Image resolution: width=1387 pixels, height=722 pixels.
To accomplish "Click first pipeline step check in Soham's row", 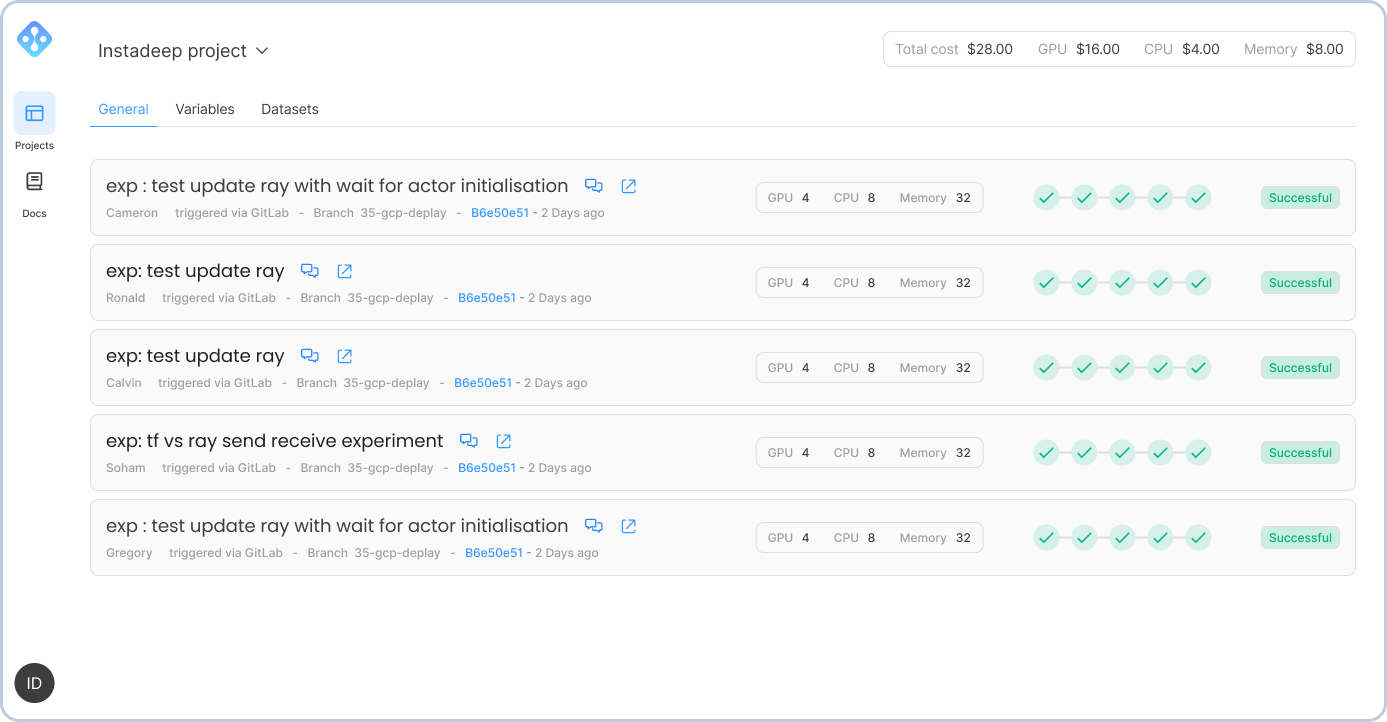I will click(1046, 453).
